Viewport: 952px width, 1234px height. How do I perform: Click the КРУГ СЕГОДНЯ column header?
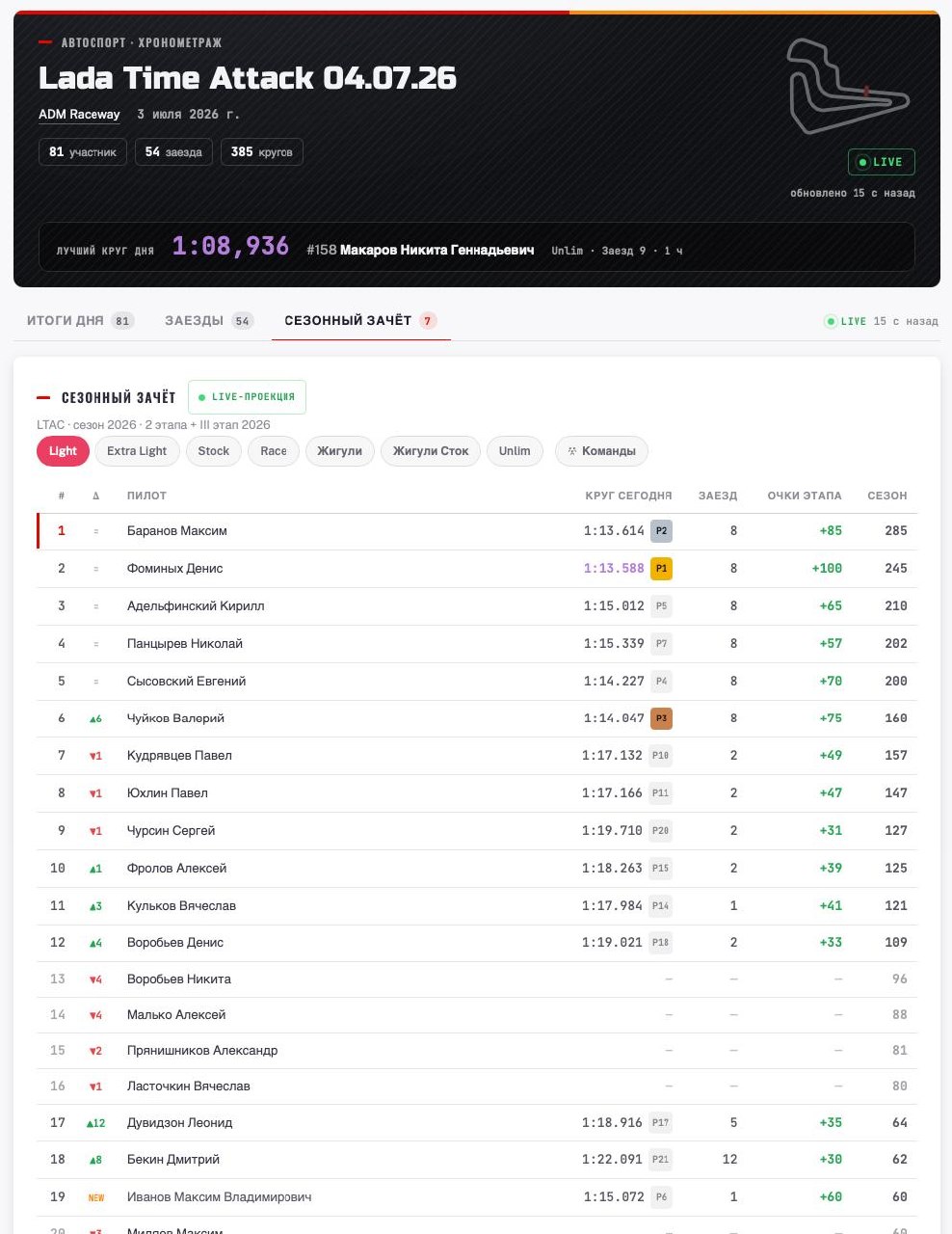tap(628, 496)
